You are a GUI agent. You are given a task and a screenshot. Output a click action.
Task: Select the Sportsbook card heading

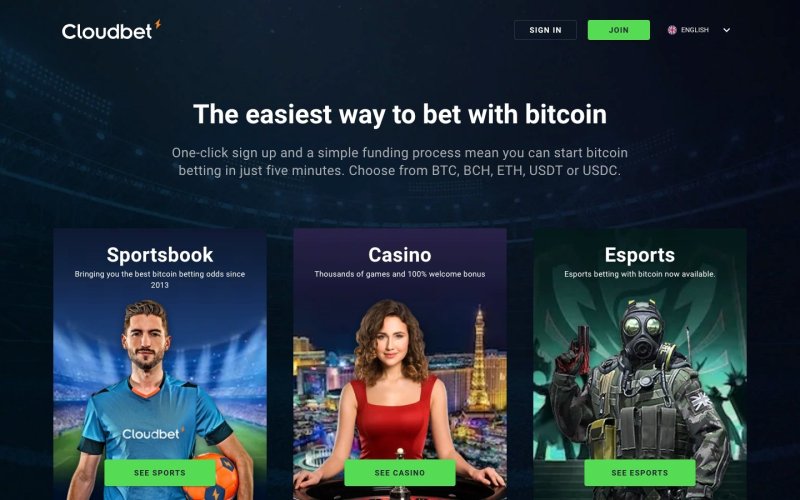(160, 255)
